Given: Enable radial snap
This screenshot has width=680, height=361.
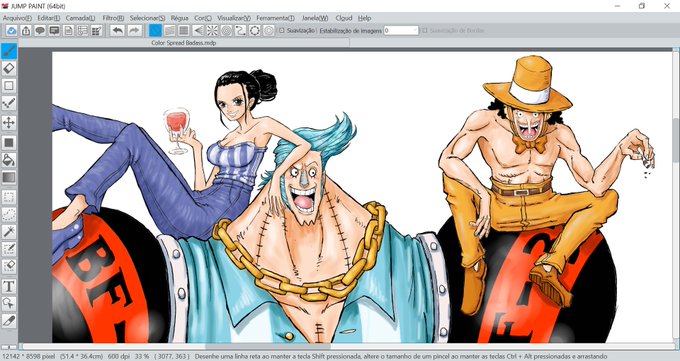Looking at the screenshot, I should (x=212, y=30).
